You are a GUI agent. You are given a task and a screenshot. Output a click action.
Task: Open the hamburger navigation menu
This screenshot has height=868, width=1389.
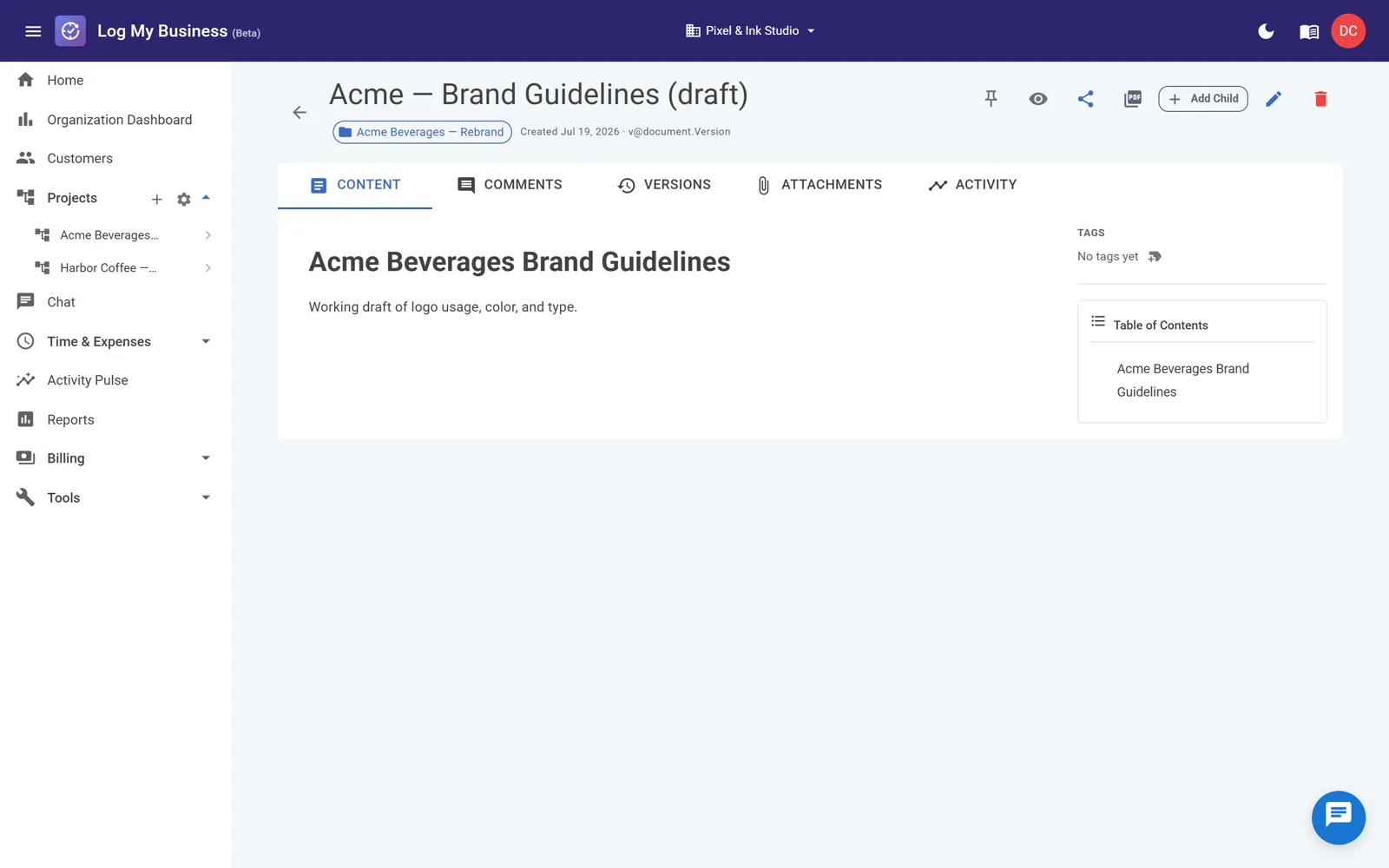[33, 31]
